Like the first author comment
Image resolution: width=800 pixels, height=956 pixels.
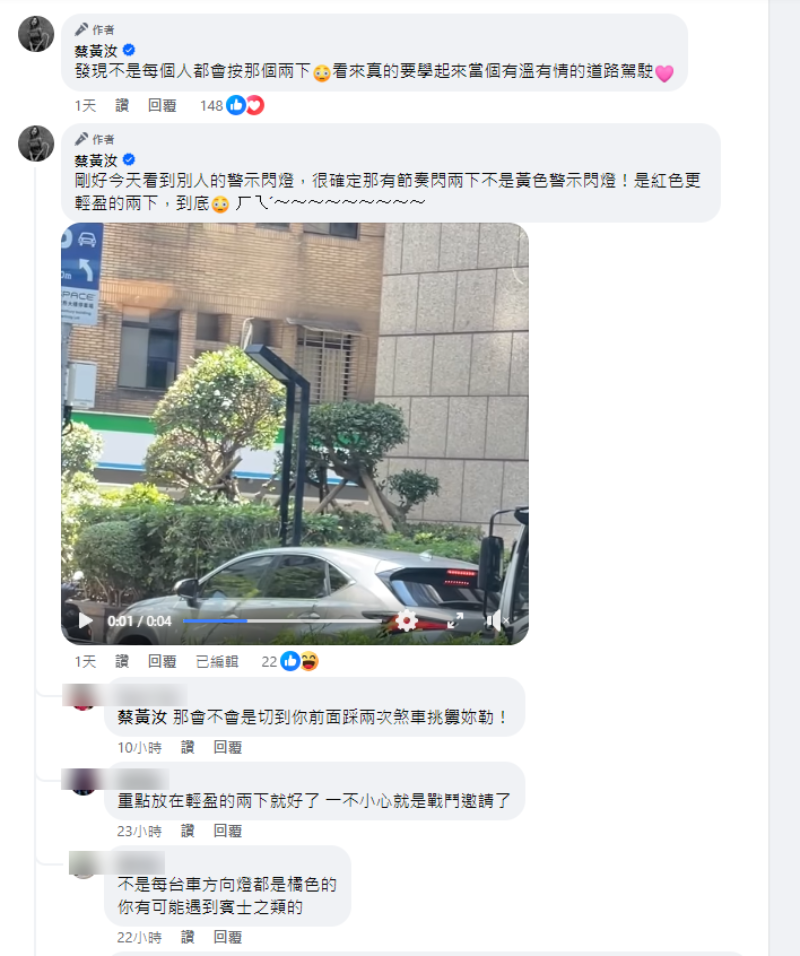pyautogui.click(x=122, y=105)
